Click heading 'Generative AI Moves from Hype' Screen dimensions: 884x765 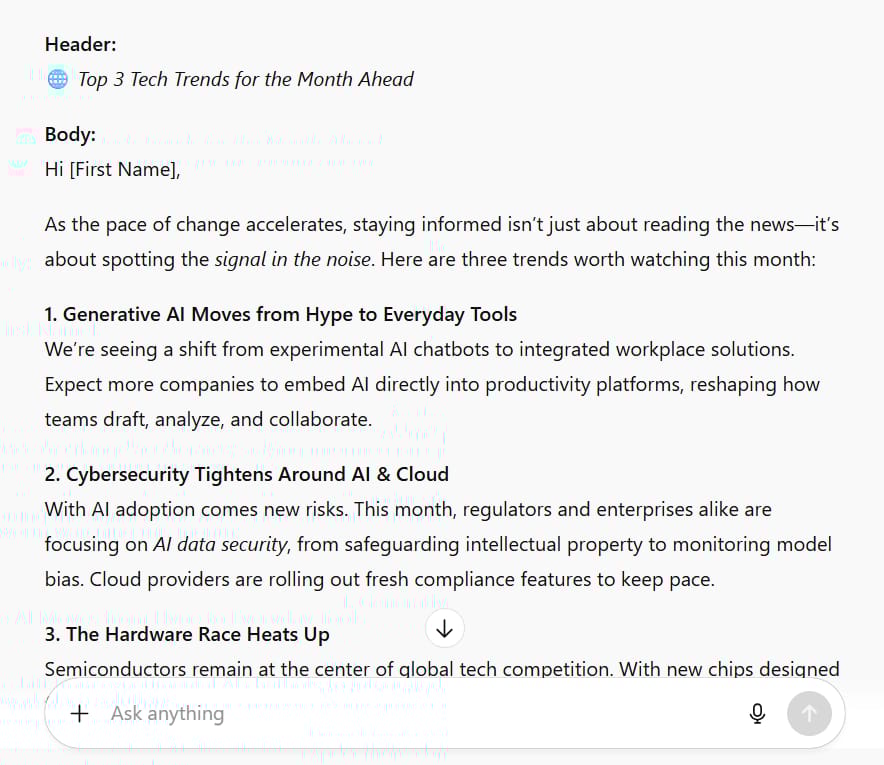(281, 315)
